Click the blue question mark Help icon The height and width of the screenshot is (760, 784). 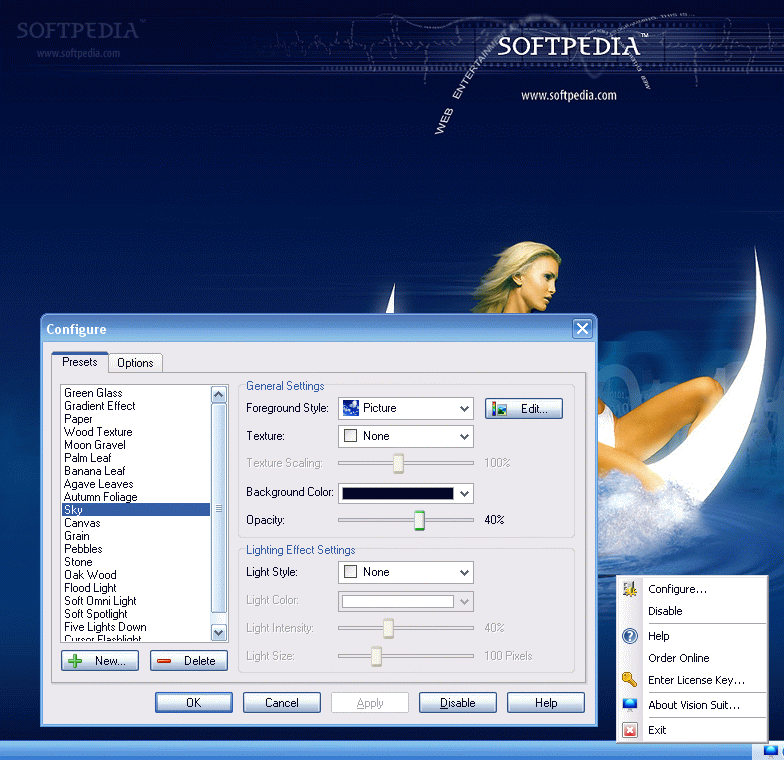click(x=630, y=636)
